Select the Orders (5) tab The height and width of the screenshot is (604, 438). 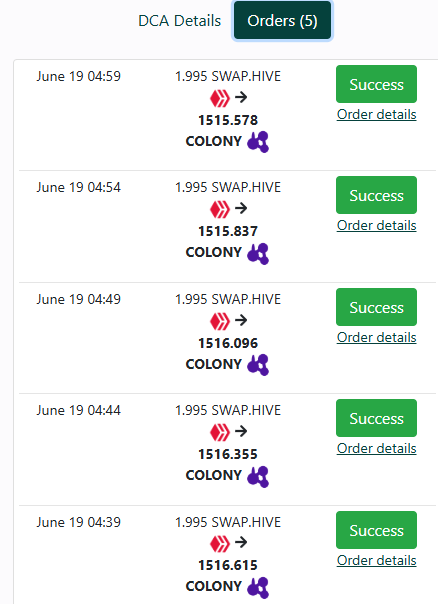click(x=282, y=21)
